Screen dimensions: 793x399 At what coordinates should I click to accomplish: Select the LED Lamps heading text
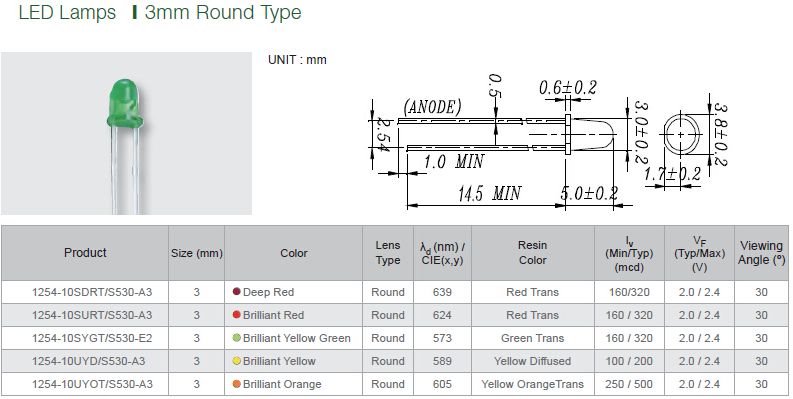(x=67, y=13)
